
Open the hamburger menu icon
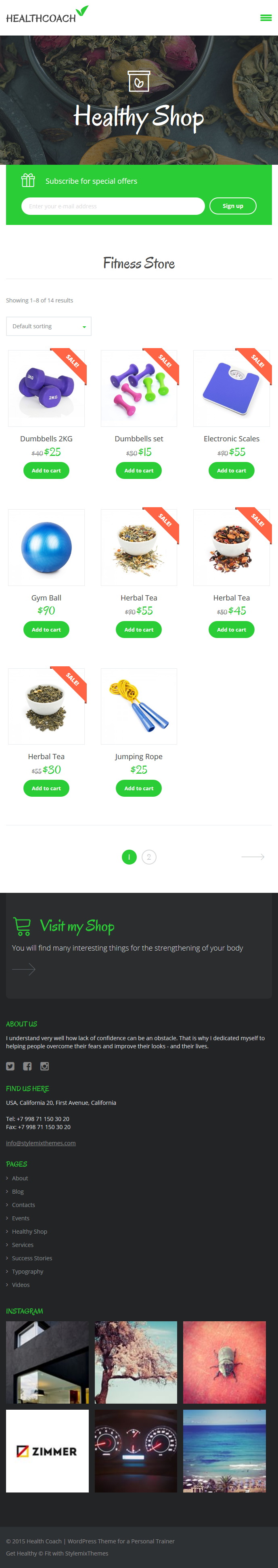[266, 18]
